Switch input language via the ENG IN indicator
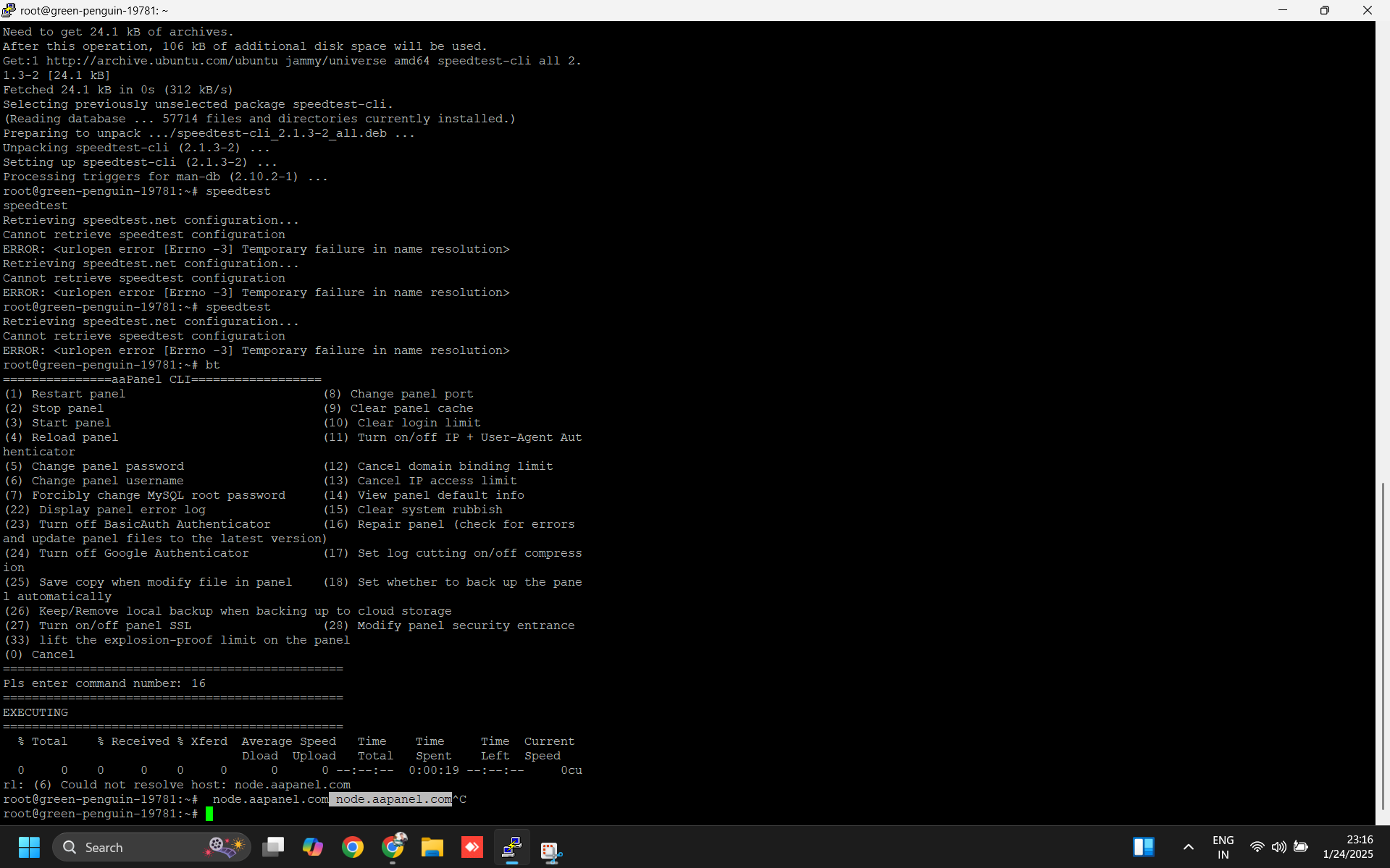Viewport: 1390px width, 868px height. tap(1223, 847)
